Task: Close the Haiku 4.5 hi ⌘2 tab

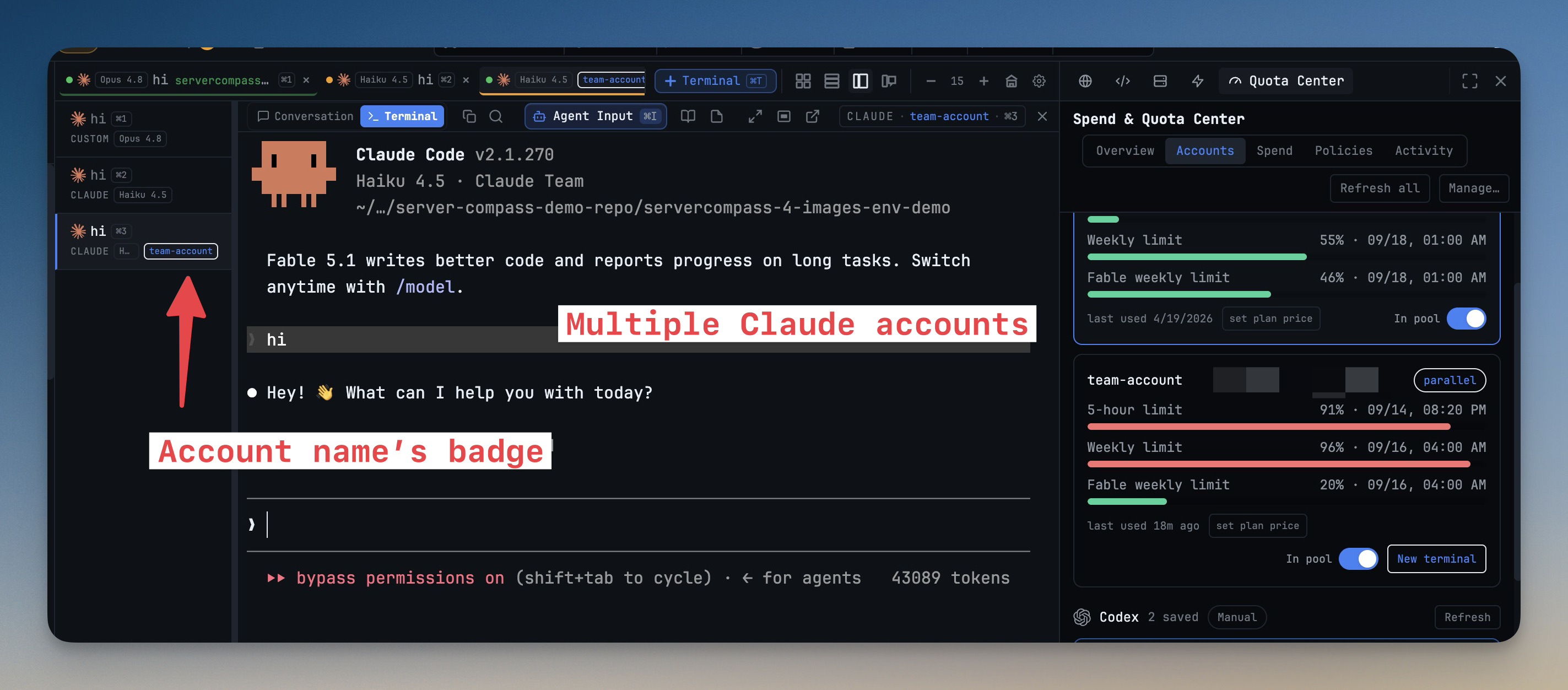Action: [466, 80]
